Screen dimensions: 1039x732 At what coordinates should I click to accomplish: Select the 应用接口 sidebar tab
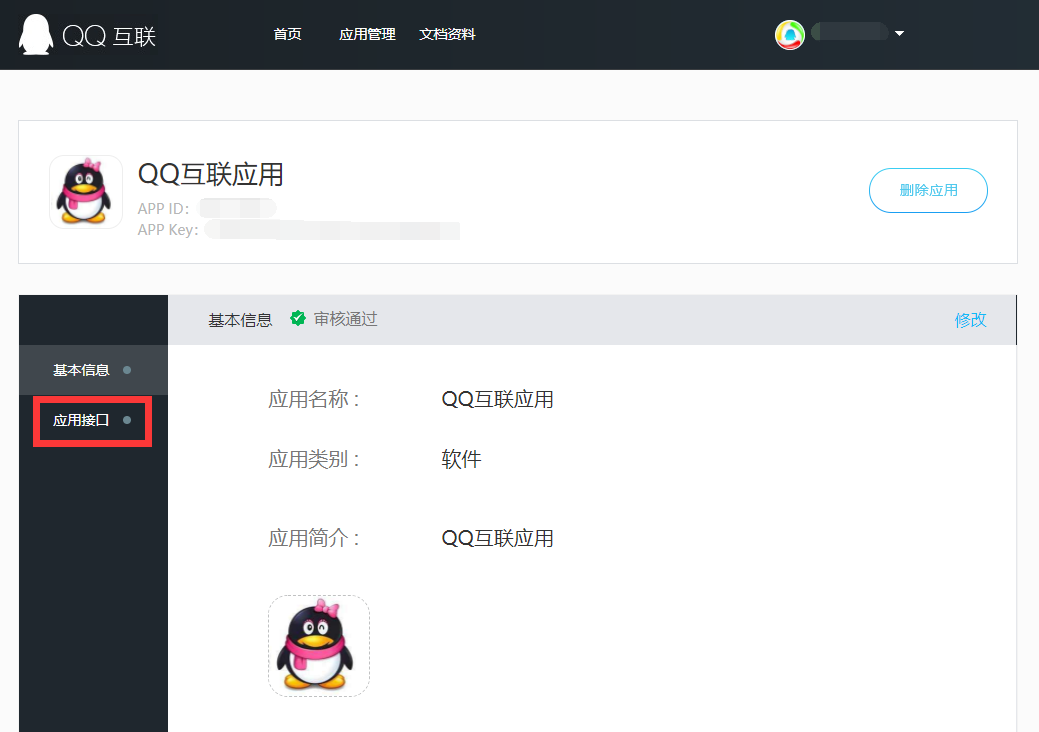pos(93,421)
